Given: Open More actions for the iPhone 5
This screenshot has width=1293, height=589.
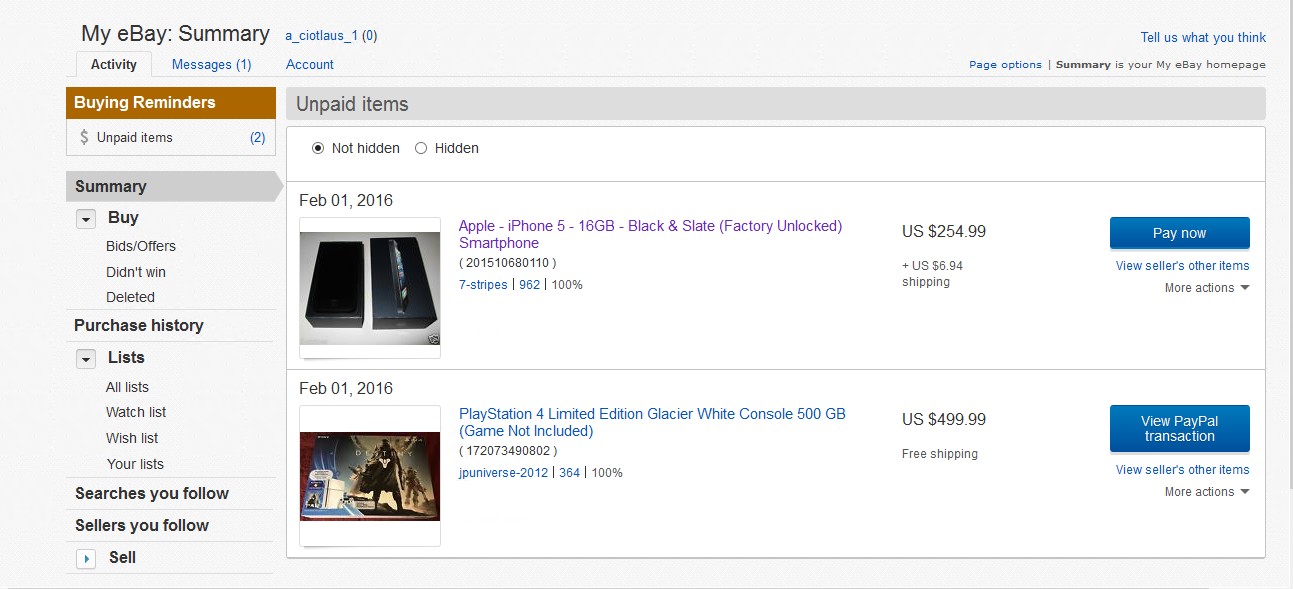Looking at the screenshot, I should tap(1207, 288).
